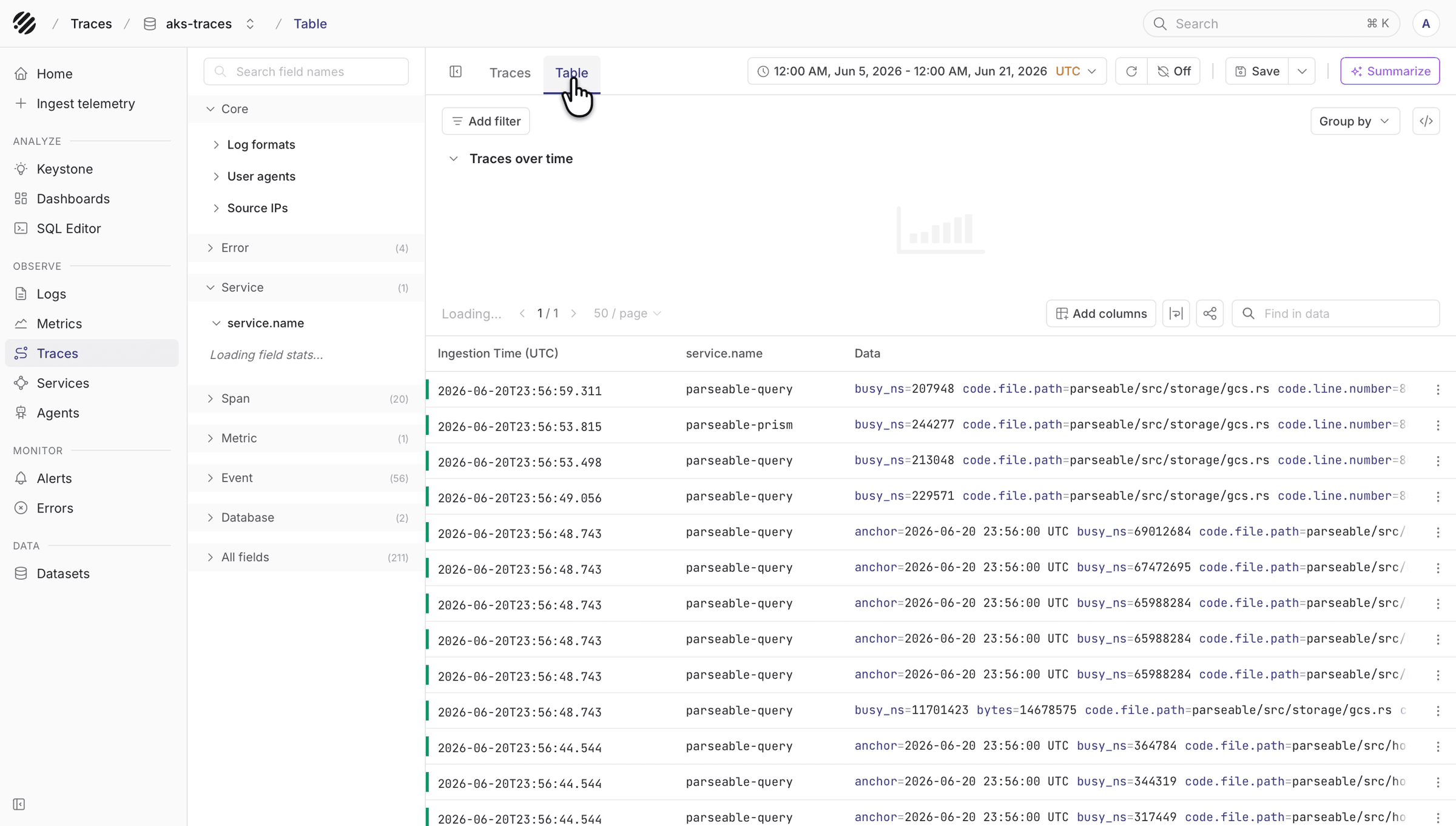Focus the global Search box
Image resolution: width=1456 pixels, height=826 pixels.
[1271, 24]
